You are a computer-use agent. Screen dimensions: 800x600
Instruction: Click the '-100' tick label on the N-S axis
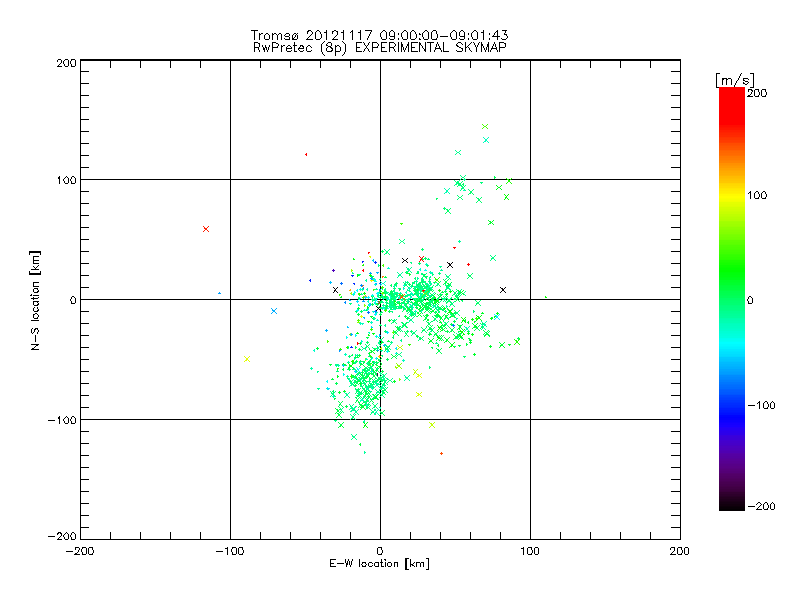[x=62, y=420]
